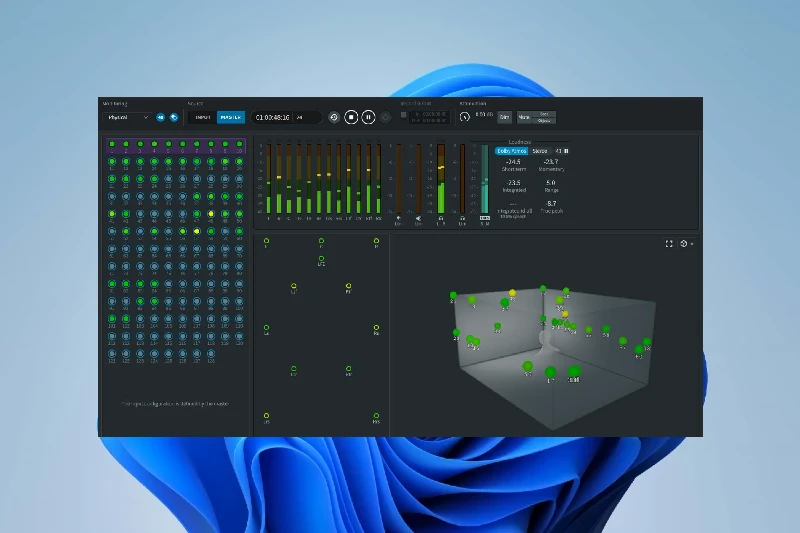Expand the 3D view settings dropdown arrow
Screen dimensions: 800x533
click(692, 244)
